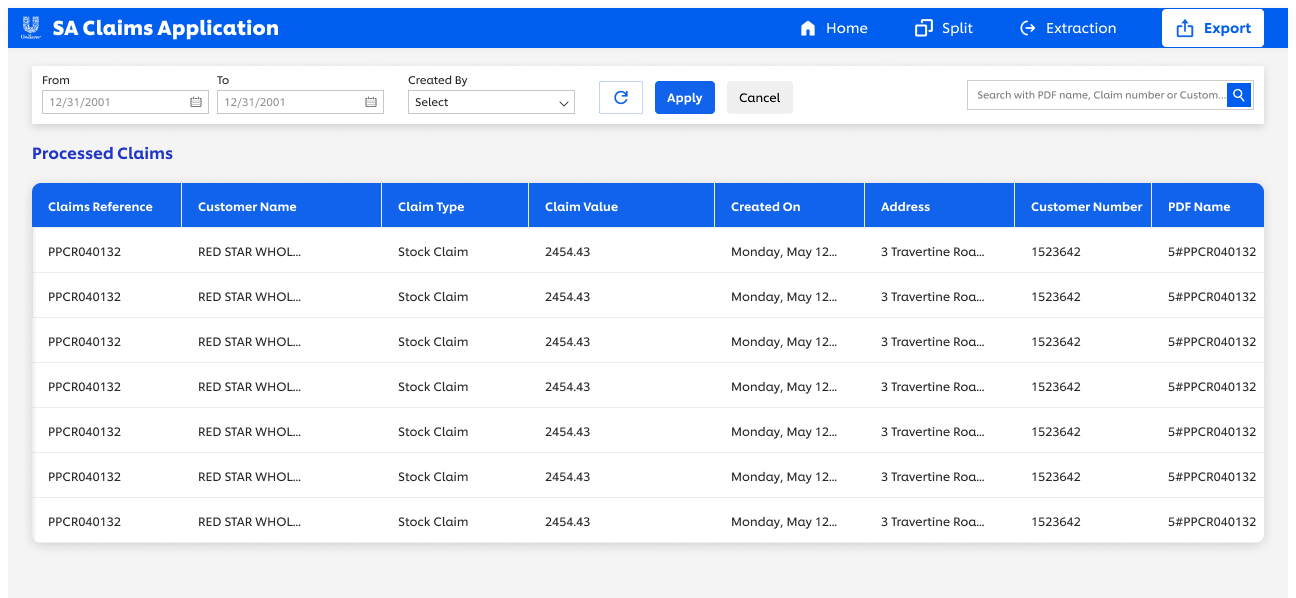Viewport: 1296px width, 598px height.
Task: Click the refresh filters icon button
Action: 620,97
